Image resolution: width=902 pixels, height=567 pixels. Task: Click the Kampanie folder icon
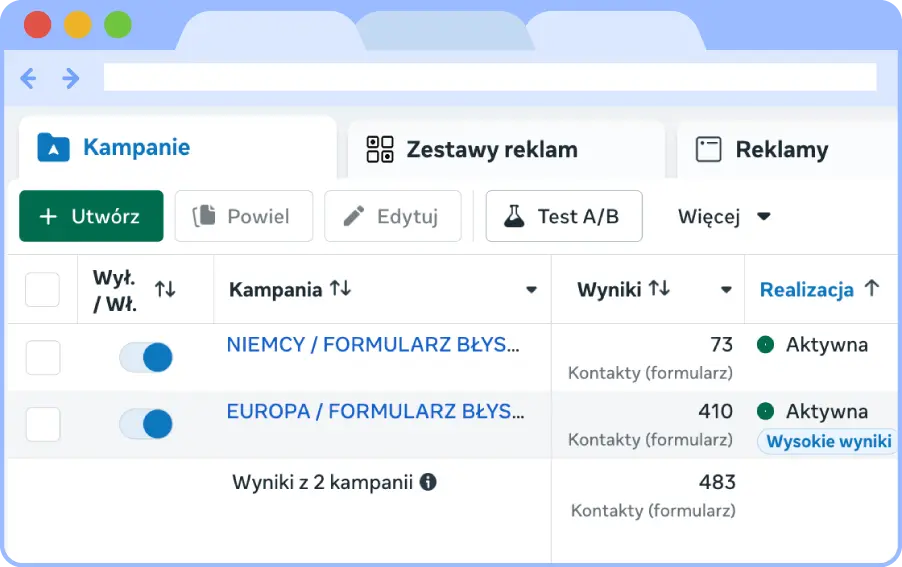tap(53, 148)
